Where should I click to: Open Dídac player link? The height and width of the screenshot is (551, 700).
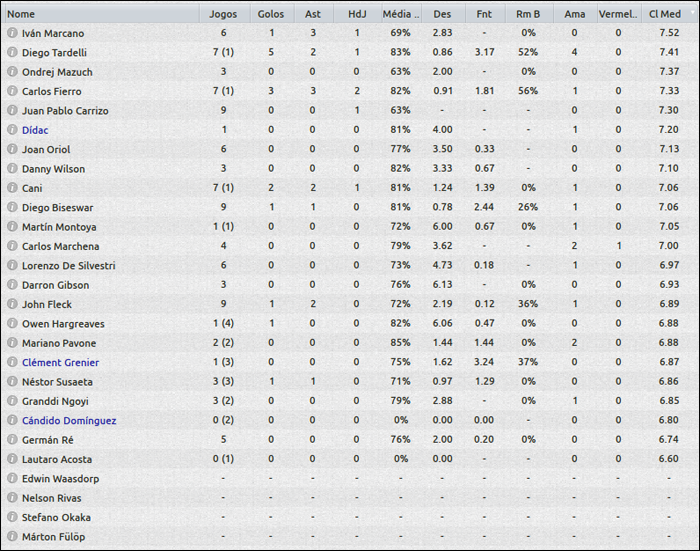35,130
